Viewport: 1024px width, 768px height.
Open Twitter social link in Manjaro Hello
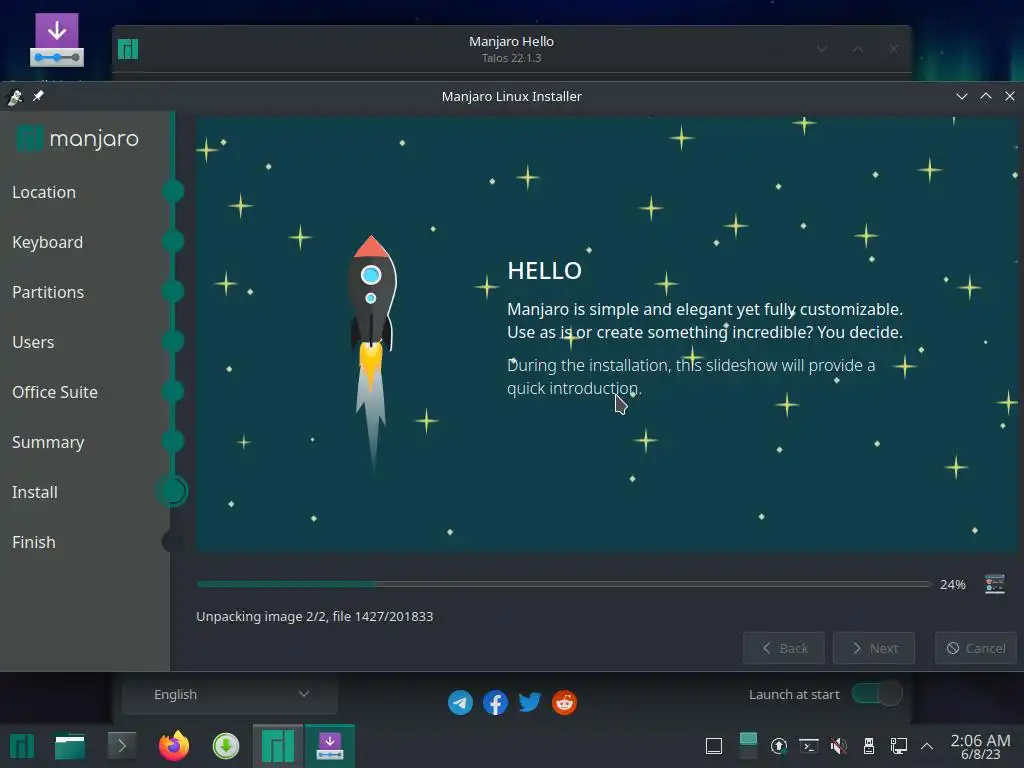coord(530,703)
